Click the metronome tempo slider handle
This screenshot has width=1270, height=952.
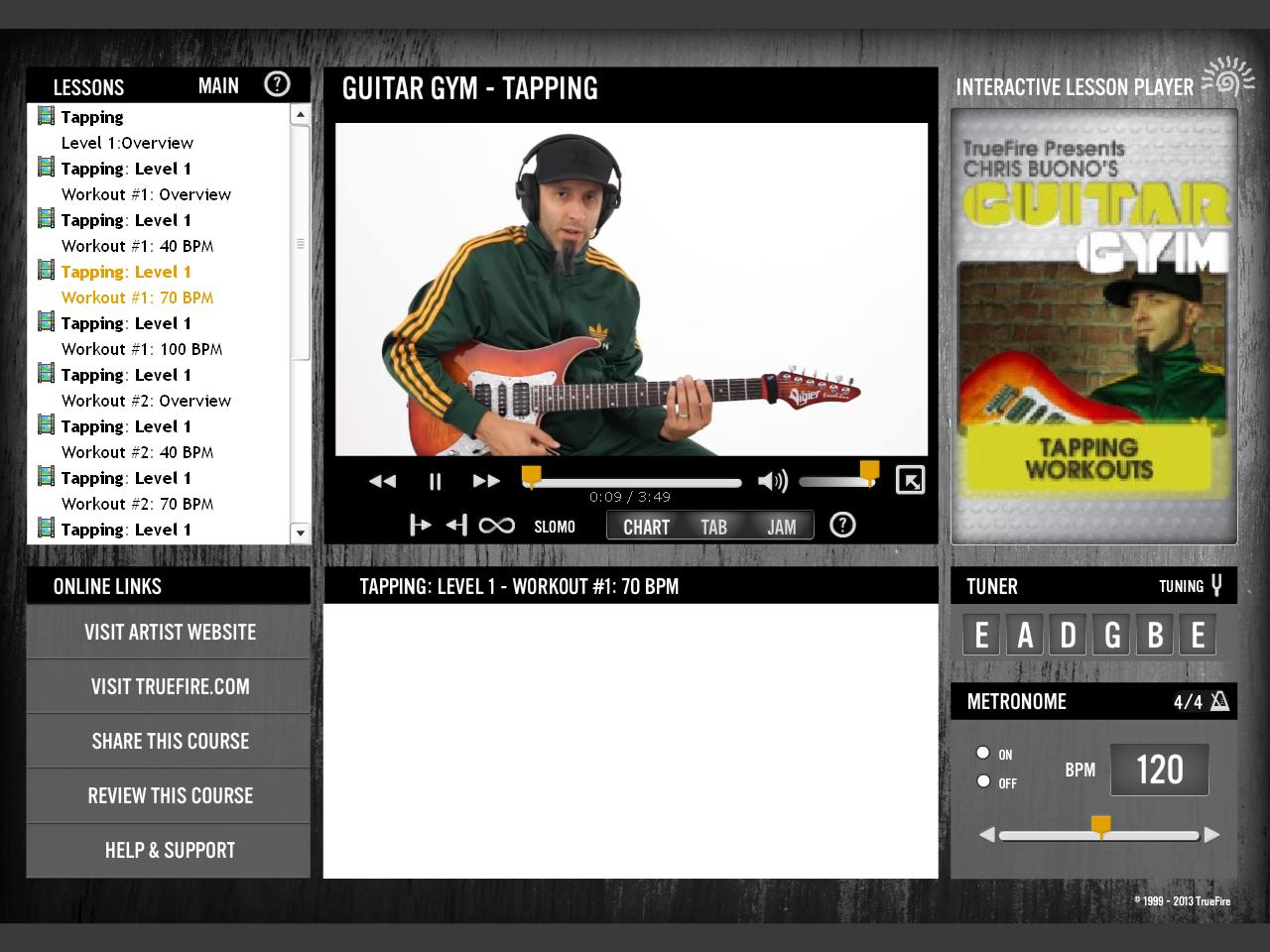[x=1100, y=827]
